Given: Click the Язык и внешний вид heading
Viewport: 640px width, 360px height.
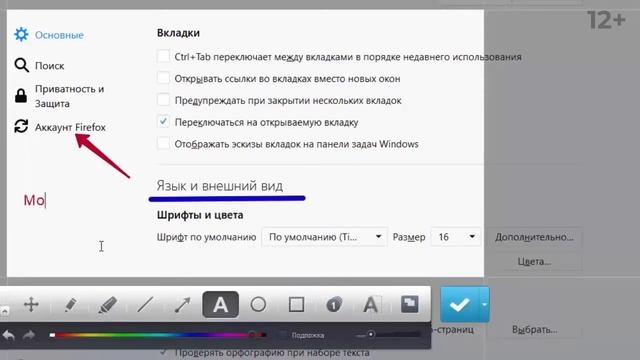Looking at the screenshot, I should tap(220, 186).
